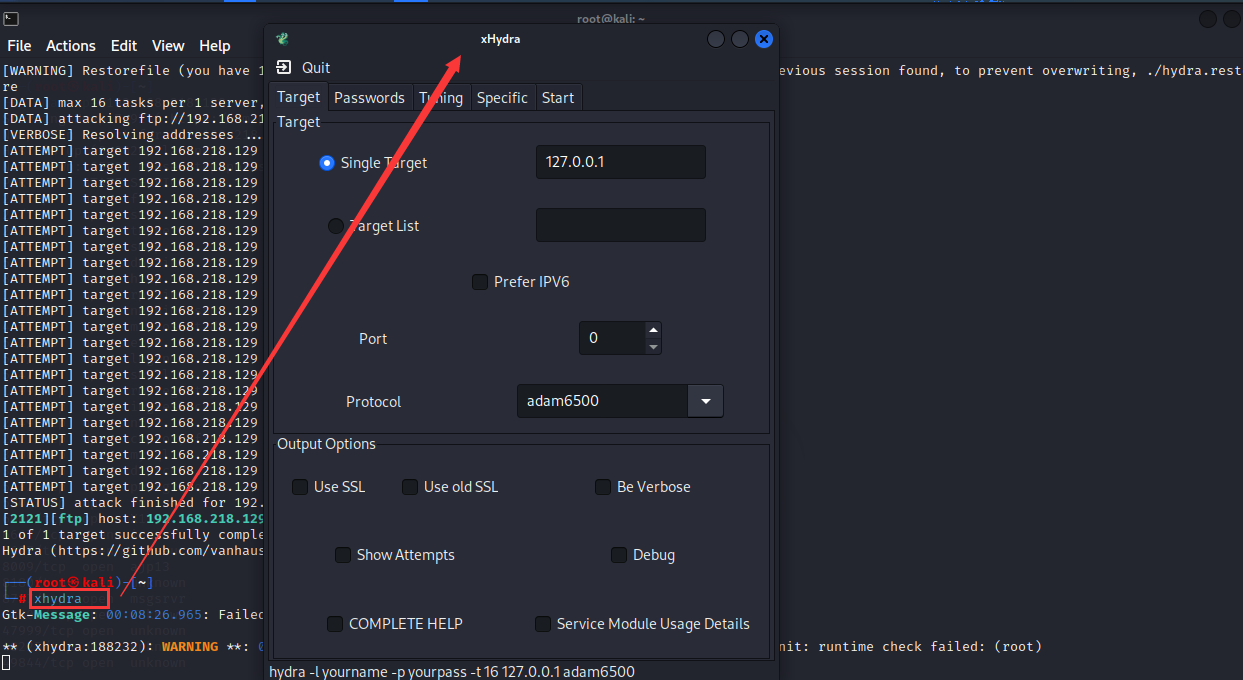Screen dimensions: 1243x680
Task: Select the Target tab
Action: click(x=298, y=97)
